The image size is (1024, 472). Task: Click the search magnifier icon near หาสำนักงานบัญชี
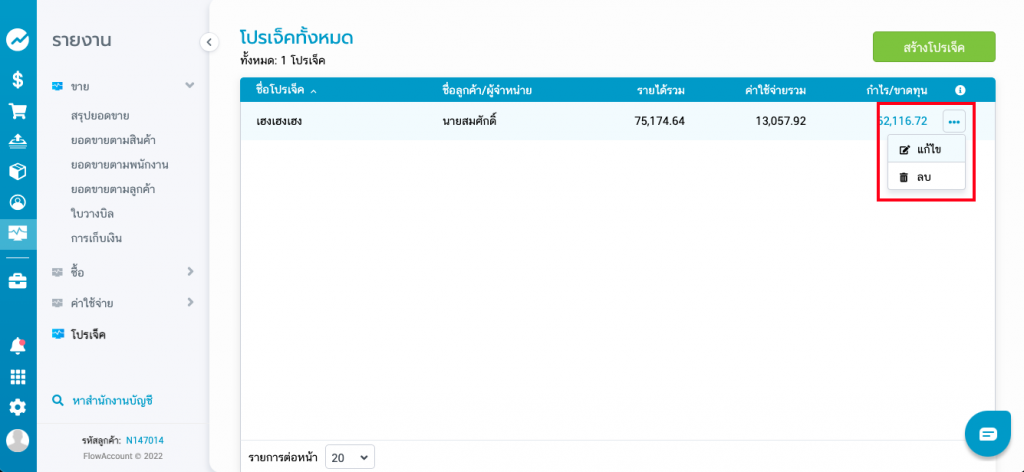coord(57,400)
